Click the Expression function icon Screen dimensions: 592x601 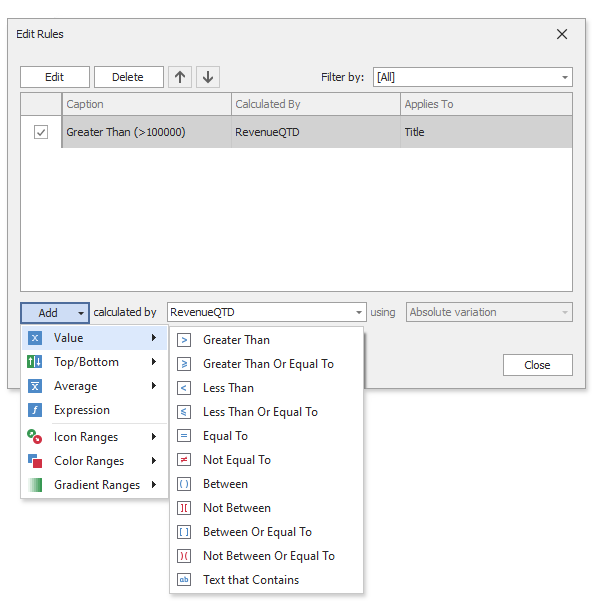[35, 410]
